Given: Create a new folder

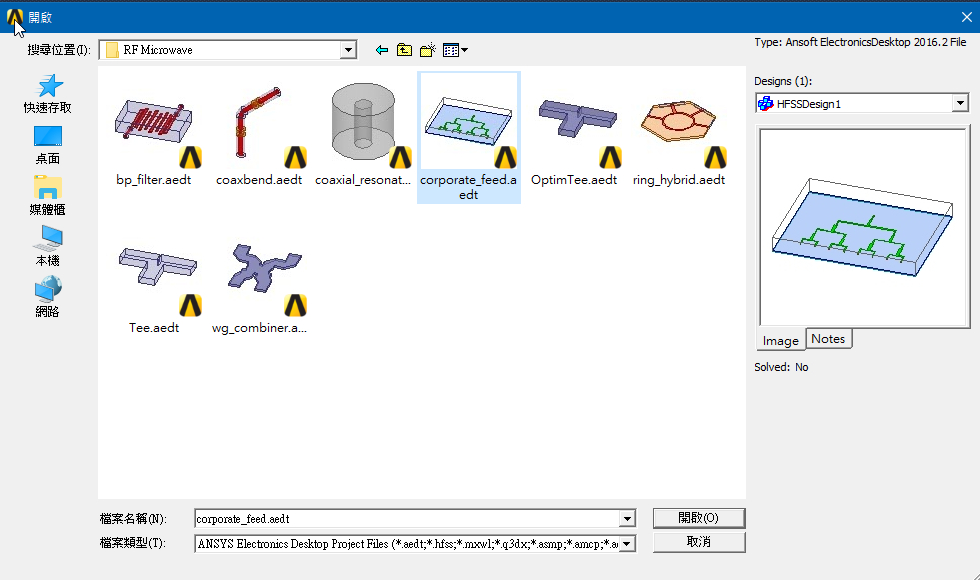Looking at the screenshot, I should click(428, 50).
